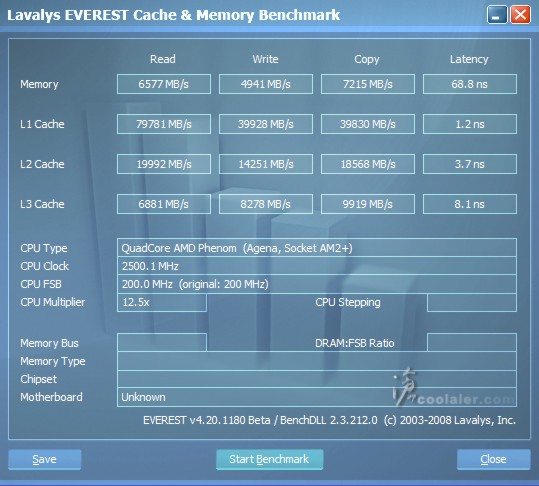Screen dimensions: 539x486
Task: Click the CPU Clock 2500.1 MHz field
Action: [317, 266]
